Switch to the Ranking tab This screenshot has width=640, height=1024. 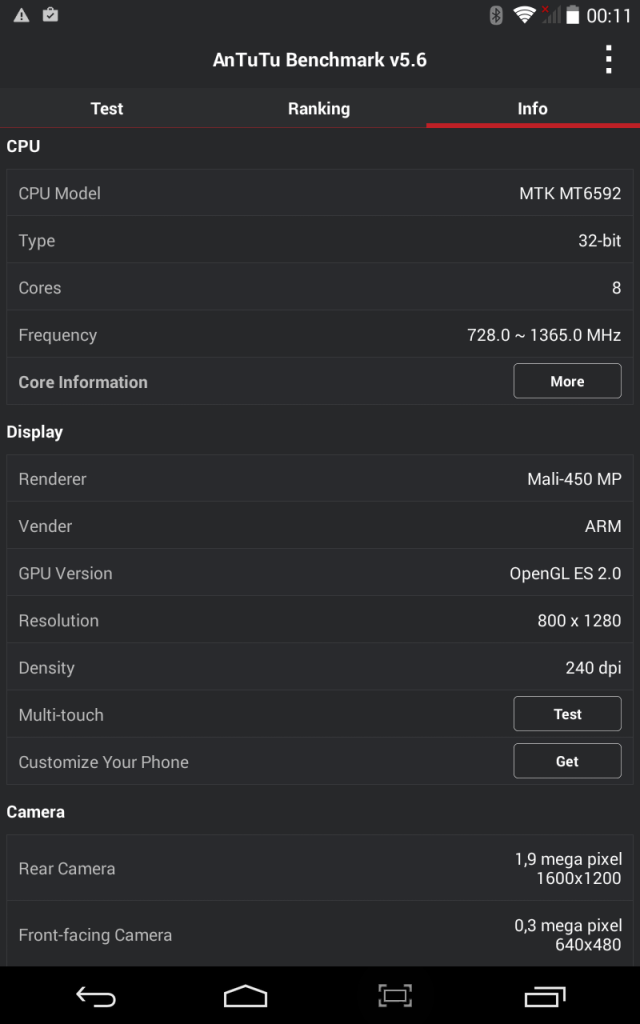tap(319, 108)
